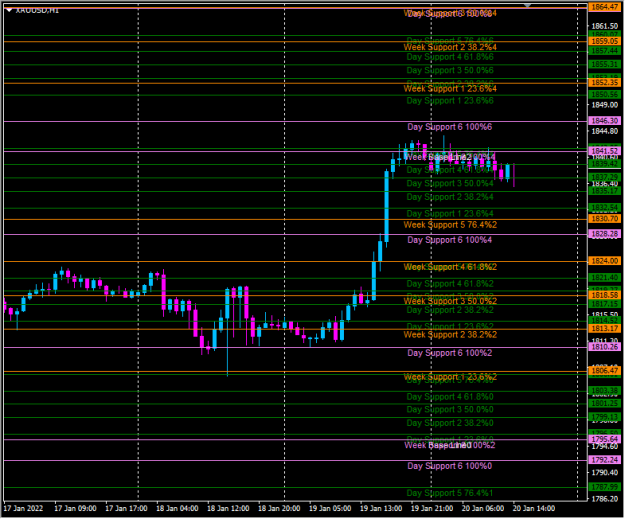Image resolution: width=625 pixels, height=519 pixels.
Task: Select the 'Day Support 3 50.0%4' label
Action: coord(450,184)
